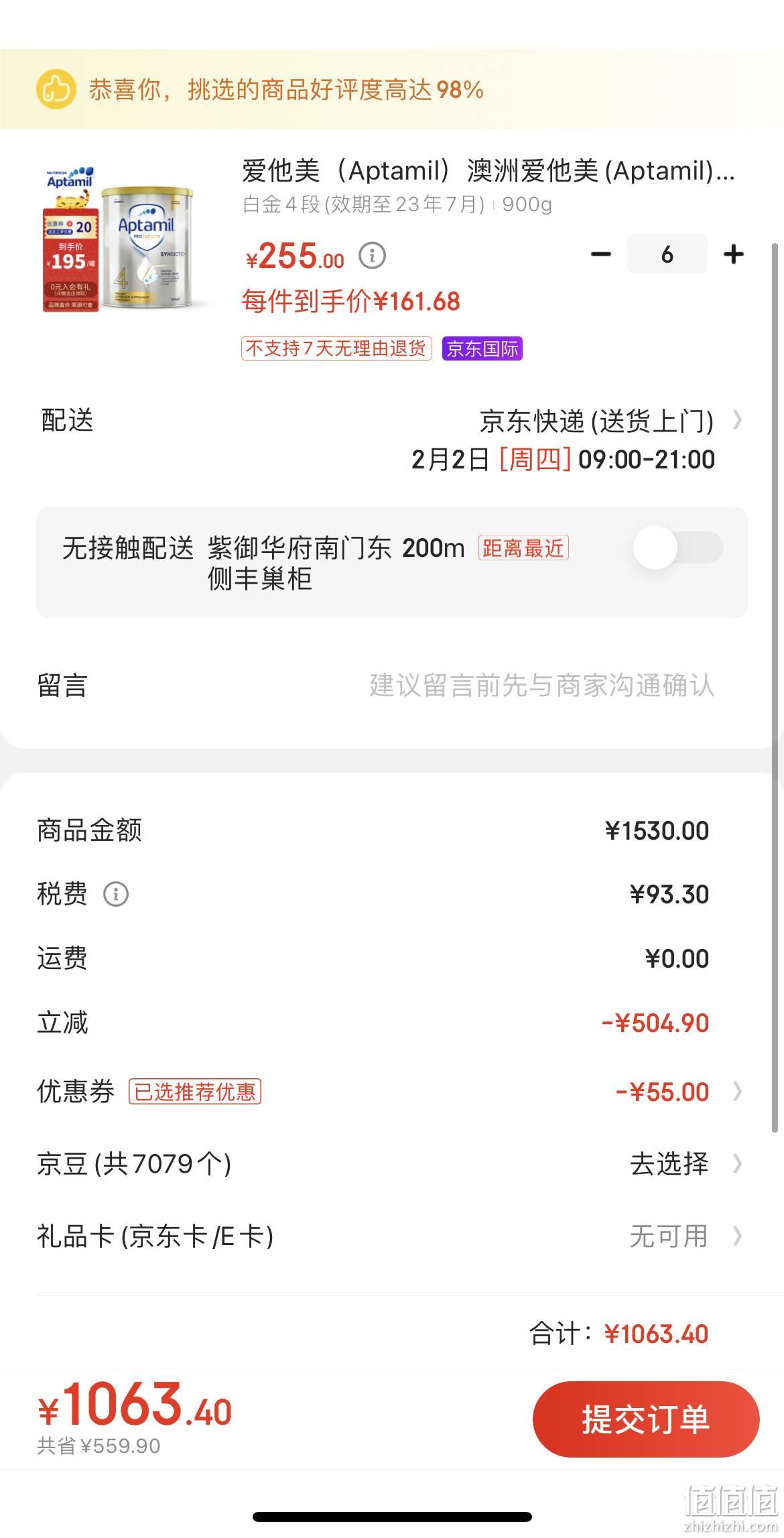784x1538 pixels.
Task: Tap the no 7-day return tag
Action: [x=336, y=348]
